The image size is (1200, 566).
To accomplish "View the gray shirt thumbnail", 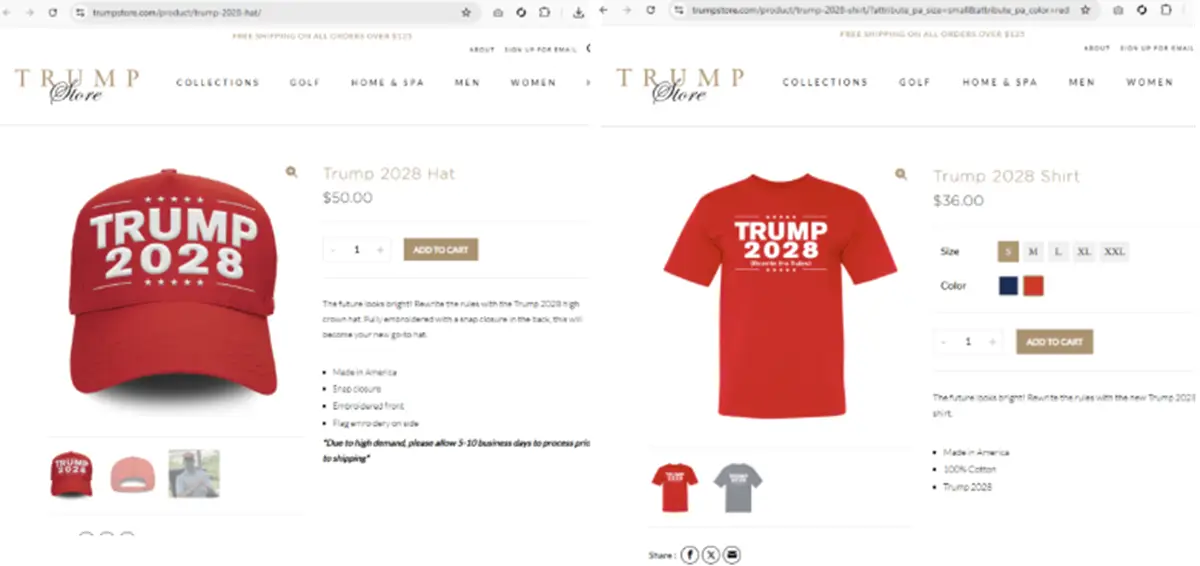I will (738, 487).
